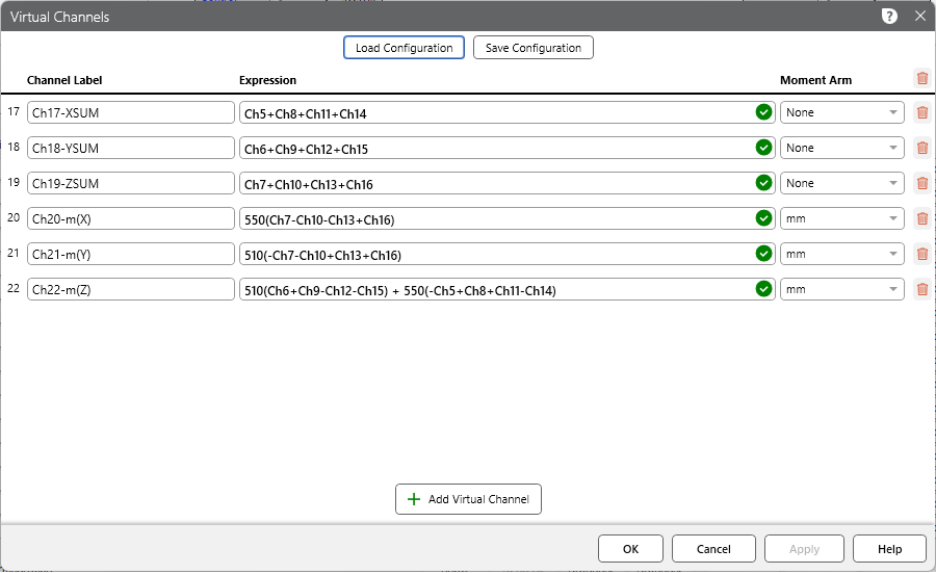The width and height of the screenshot is (936, 573).
Task: Add a new virtual channel
Action: (x=468, y=499)
